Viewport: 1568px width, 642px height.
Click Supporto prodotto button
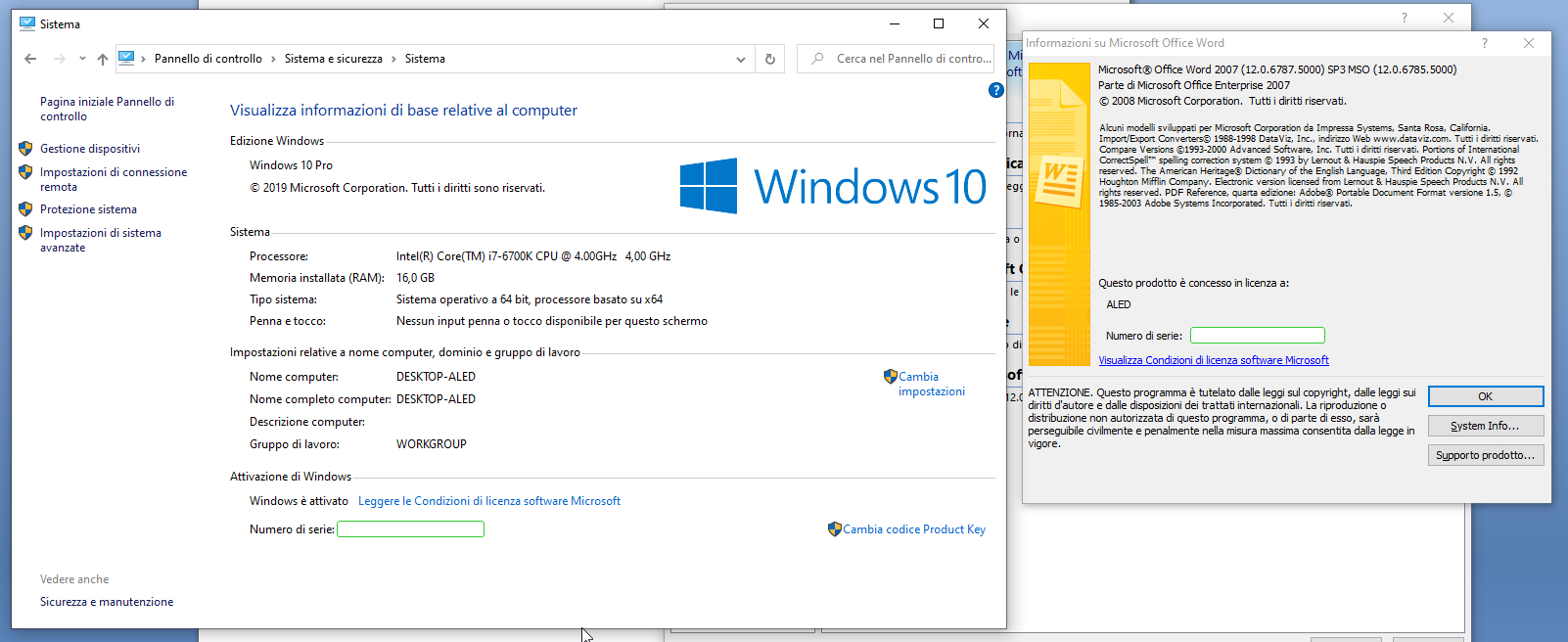click(1486, 455)
